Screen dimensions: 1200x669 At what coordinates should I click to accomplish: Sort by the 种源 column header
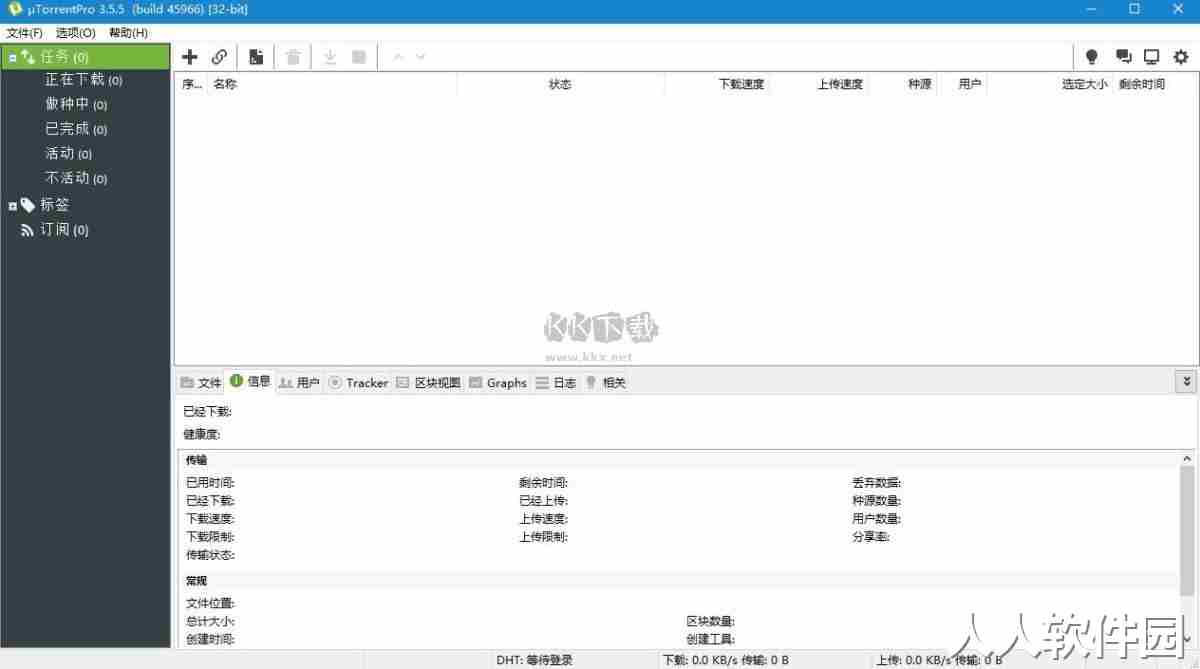[903, 84]
